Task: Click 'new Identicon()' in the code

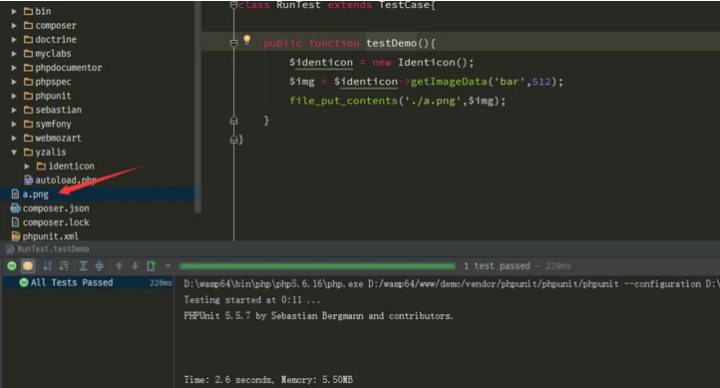Action: [423, 62]
